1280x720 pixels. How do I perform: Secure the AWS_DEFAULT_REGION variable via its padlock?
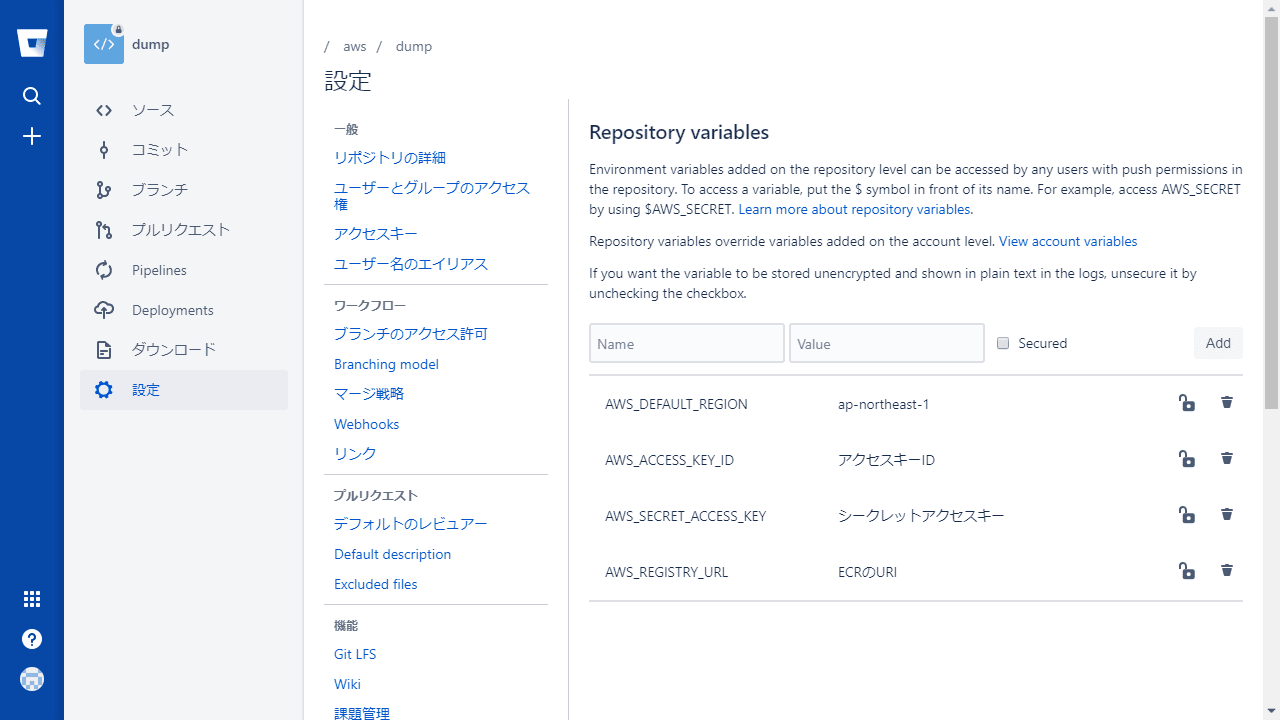pyautogui.click(x=1186, y=402)
